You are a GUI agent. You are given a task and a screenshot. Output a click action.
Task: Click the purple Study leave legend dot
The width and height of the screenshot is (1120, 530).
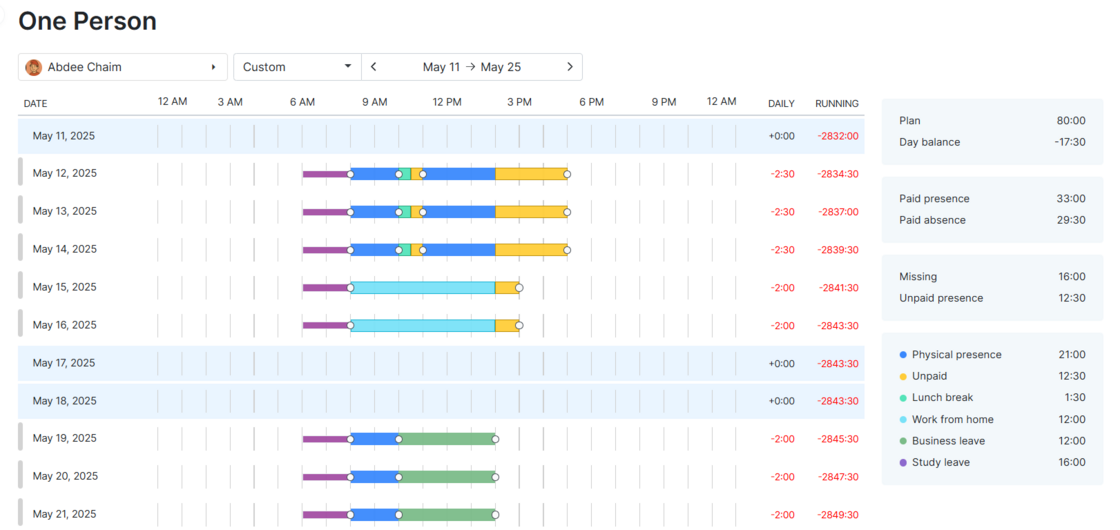point(903,463)
